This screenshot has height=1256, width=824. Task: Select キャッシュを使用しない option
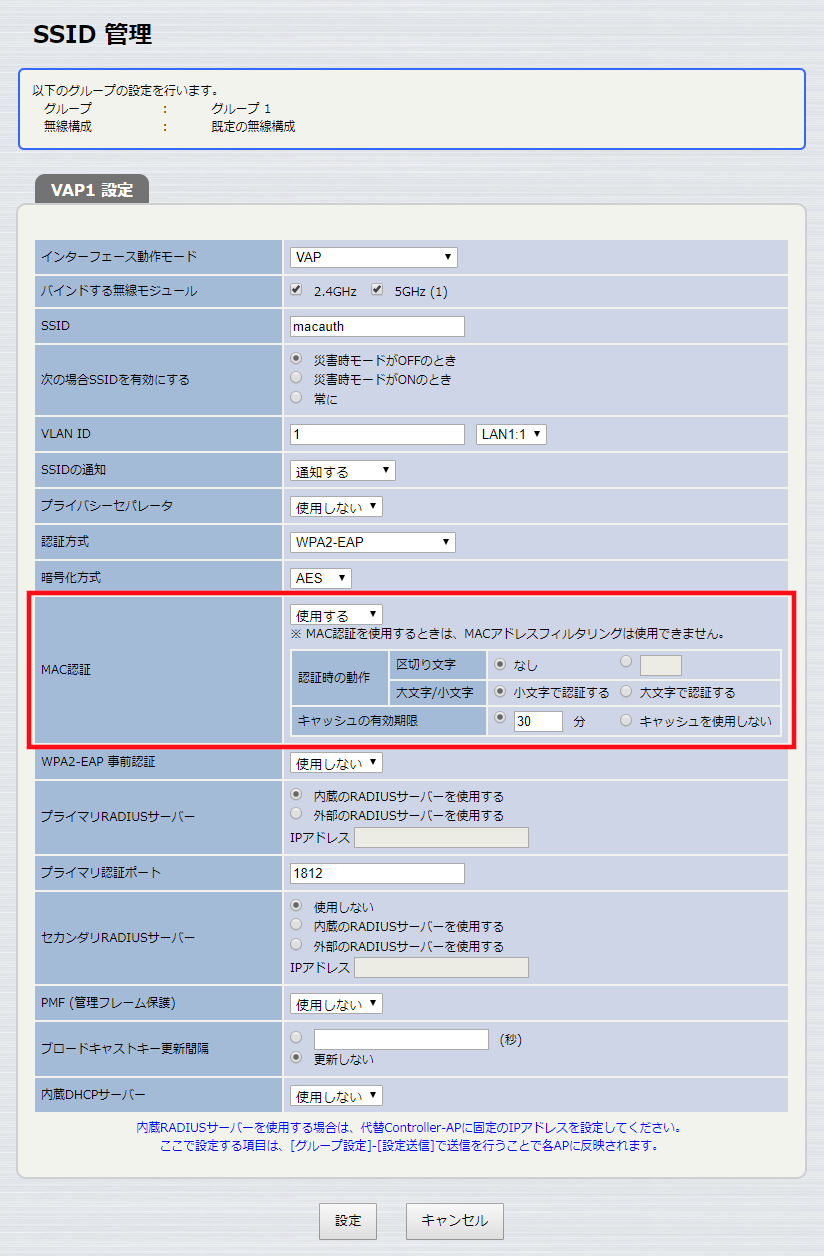pyautogui.click(x=625, y=718)
